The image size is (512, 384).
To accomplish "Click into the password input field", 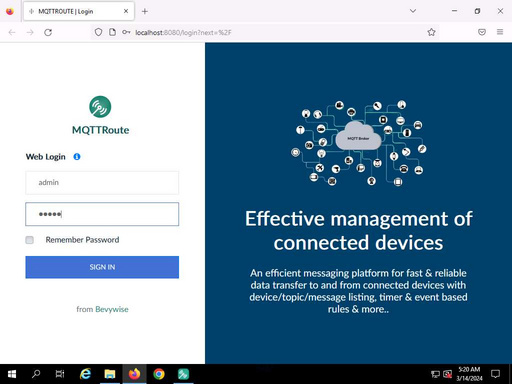I will (x=102, y=214).
